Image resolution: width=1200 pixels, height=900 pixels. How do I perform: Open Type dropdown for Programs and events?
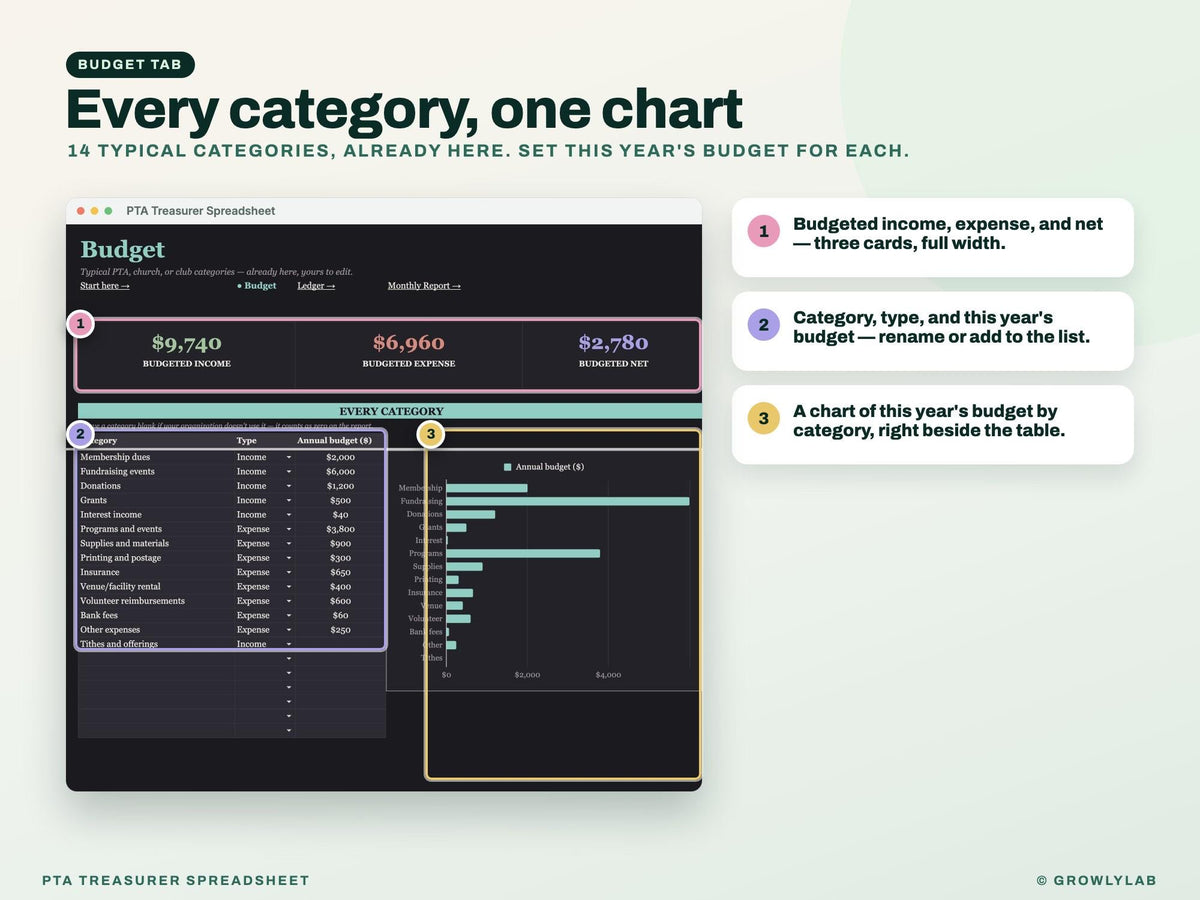coord(289,529)
